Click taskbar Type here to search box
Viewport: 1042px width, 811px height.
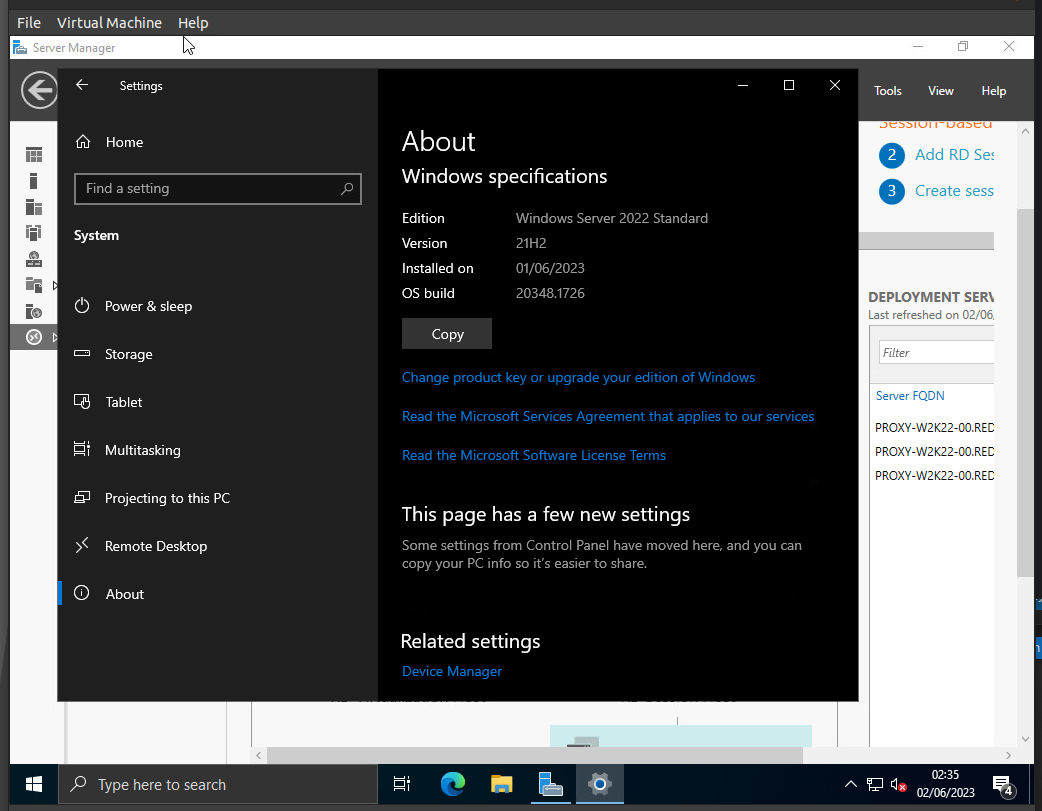click(x=218, y=785)
